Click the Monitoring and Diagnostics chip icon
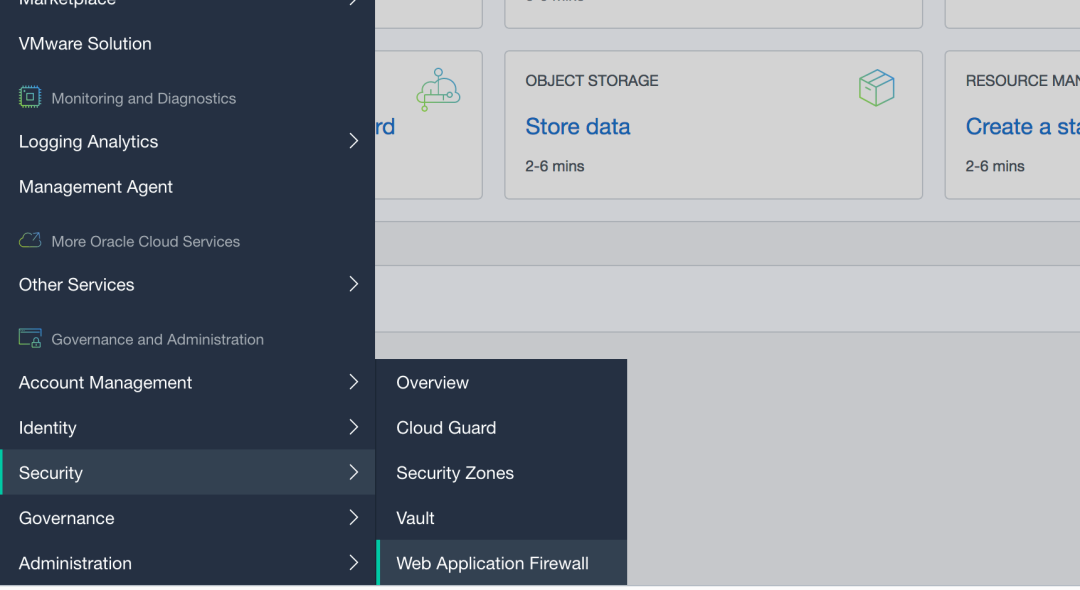Screen dimensions: 1080x590 [x=30, y=97]
